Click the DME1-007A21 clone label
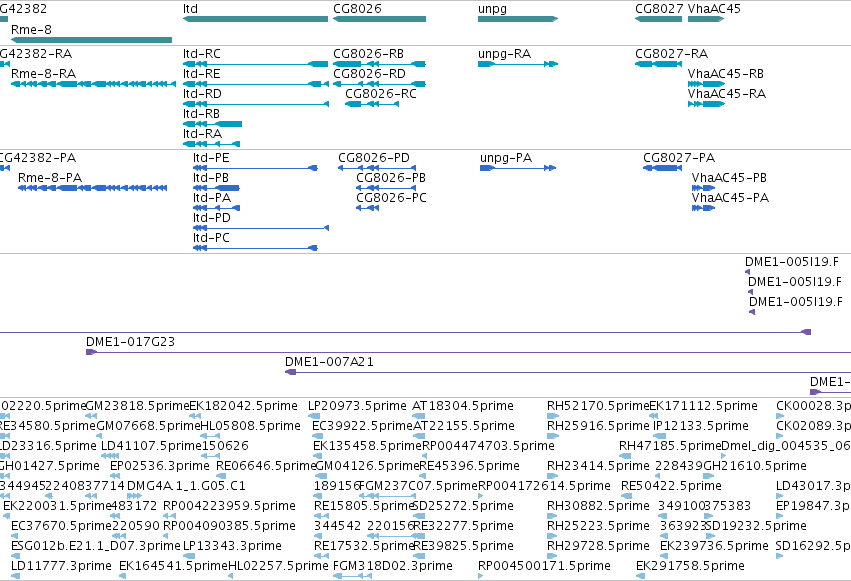This screenshot has width=851, height=581. point(329,362)
